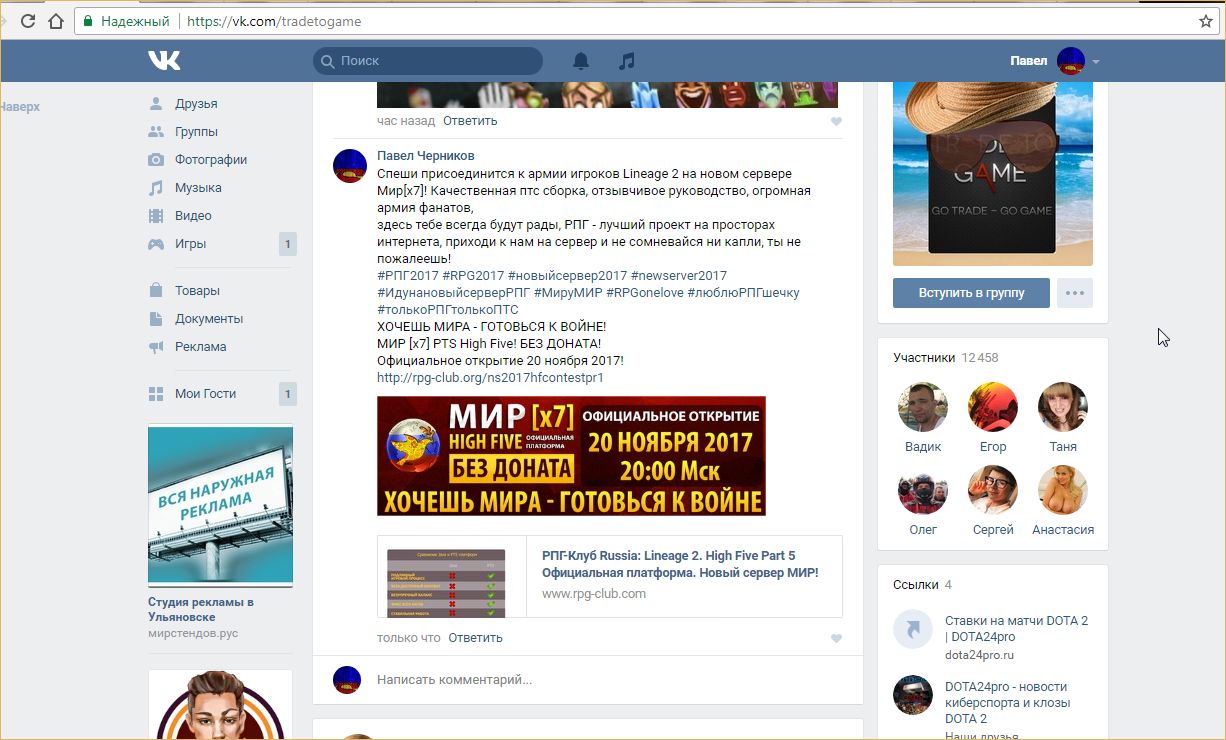The width and height of the screenshot is (1226, 740).
Task: Click the Мои Гости grid icon
Action: [156, 394]
